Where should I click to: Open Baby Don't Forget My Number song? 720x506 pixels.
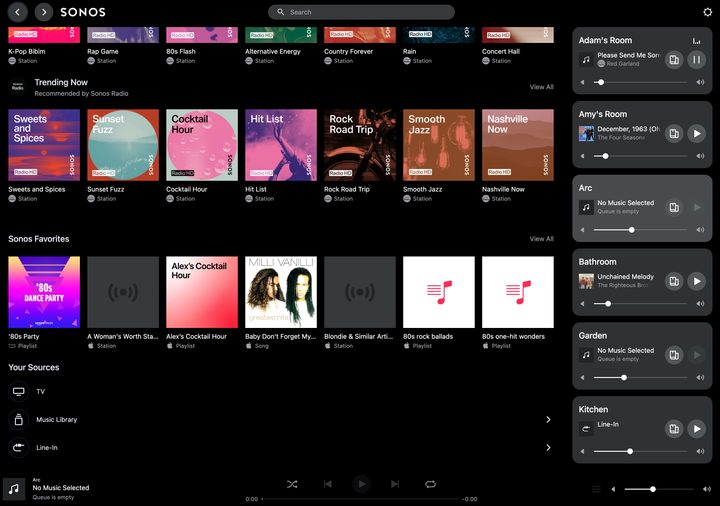point(281,292)
